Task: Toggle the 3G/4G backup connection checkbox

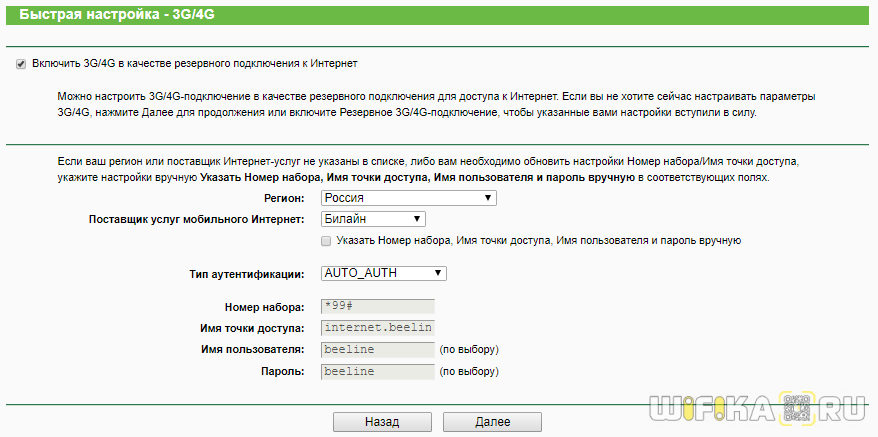Action: tap(20, 64)
